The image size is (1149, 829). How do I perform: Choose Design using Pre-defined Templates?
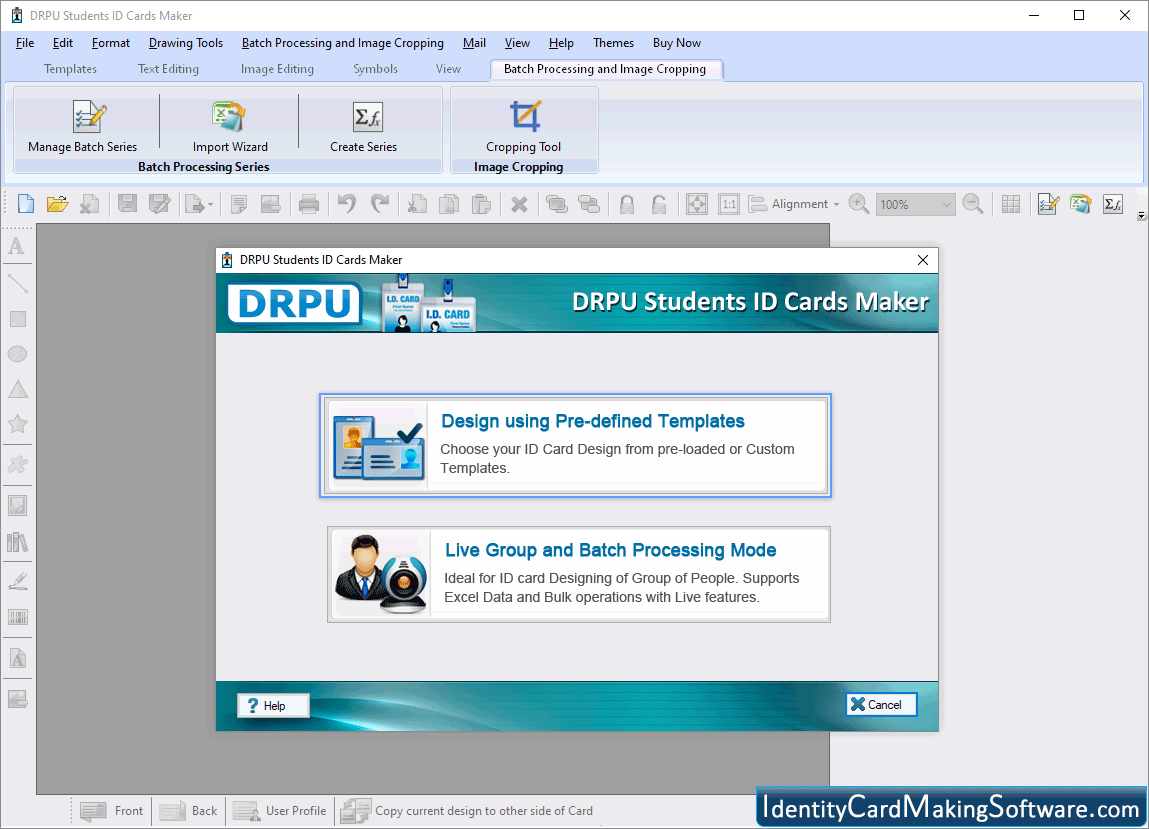pos(575,446)
